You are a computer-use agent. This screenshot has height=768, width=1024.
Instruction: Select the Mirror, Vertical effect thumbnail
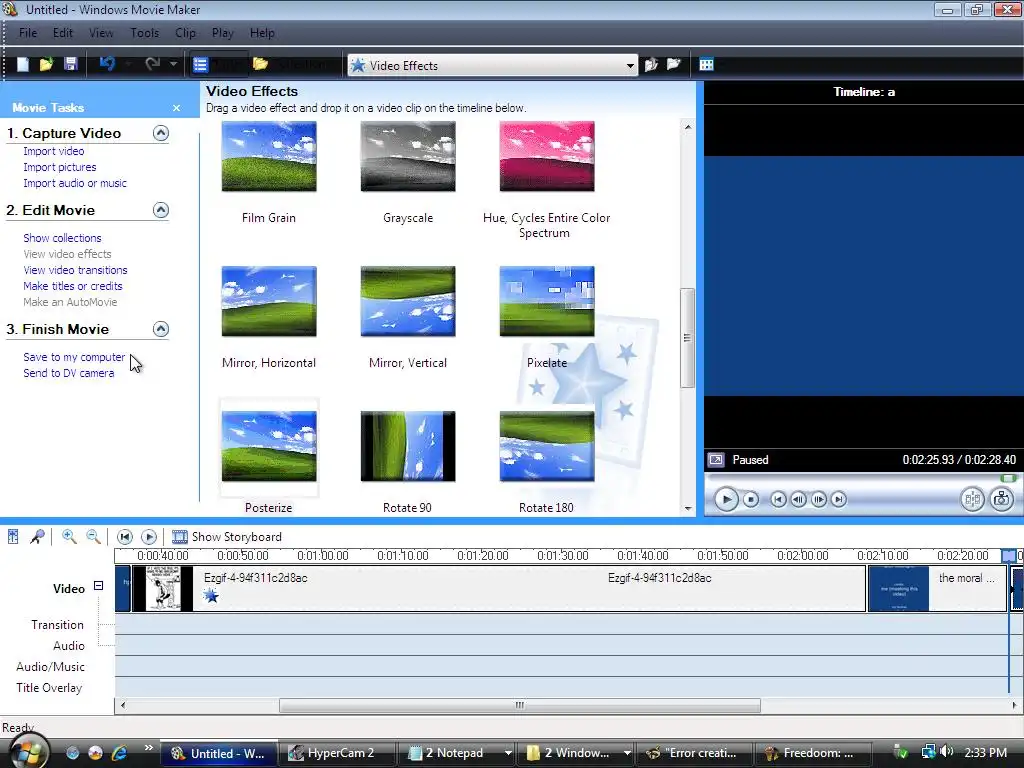point(408,302)
